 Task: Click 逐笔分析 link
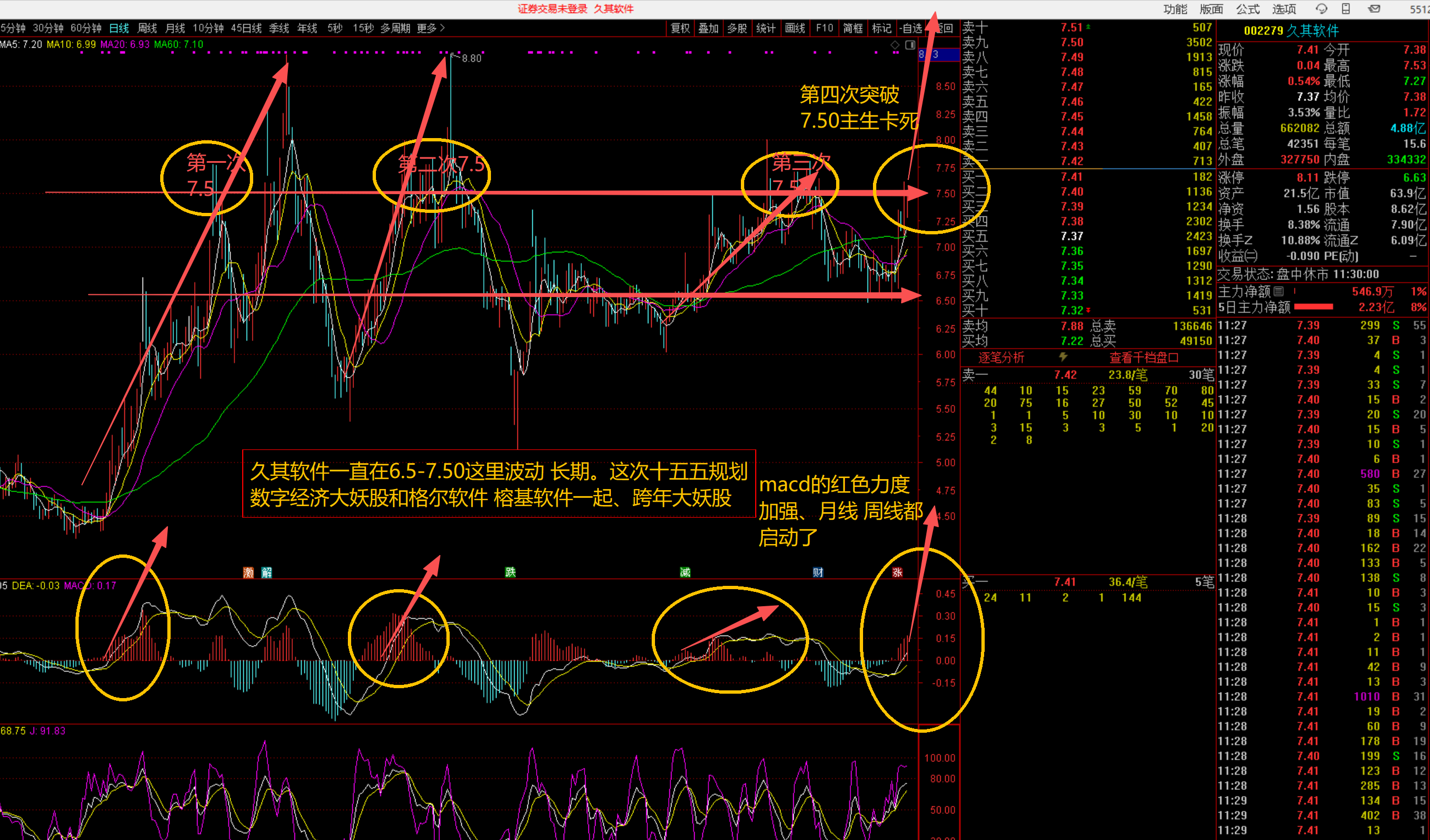[1001, 358]
